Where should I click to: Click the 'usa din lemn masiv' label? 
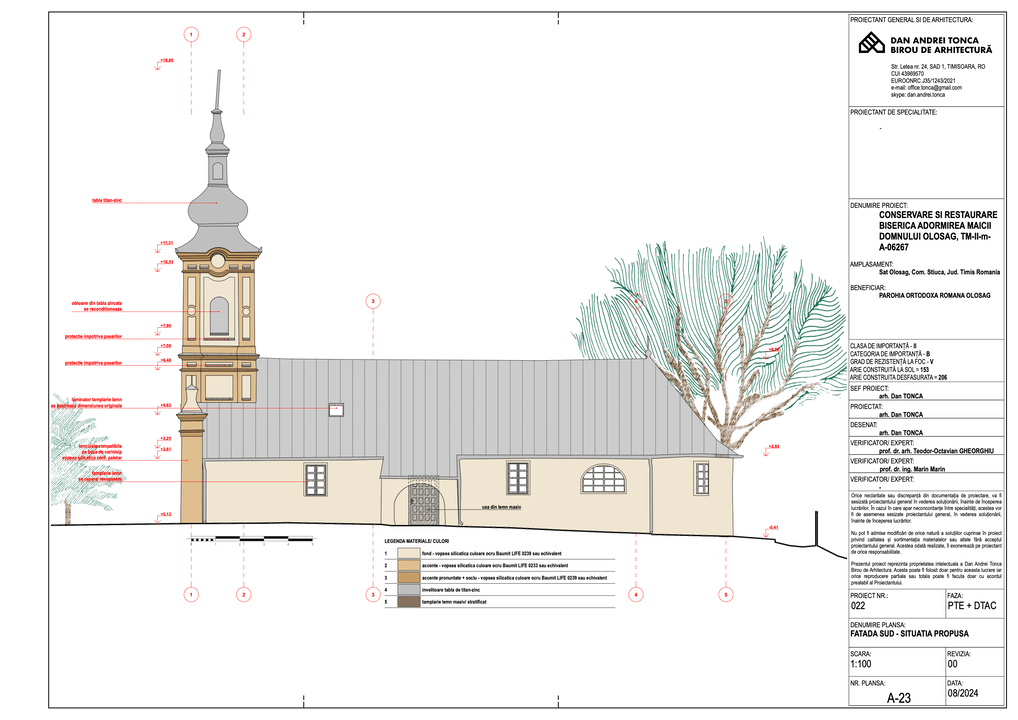click(x=501, y=508)
